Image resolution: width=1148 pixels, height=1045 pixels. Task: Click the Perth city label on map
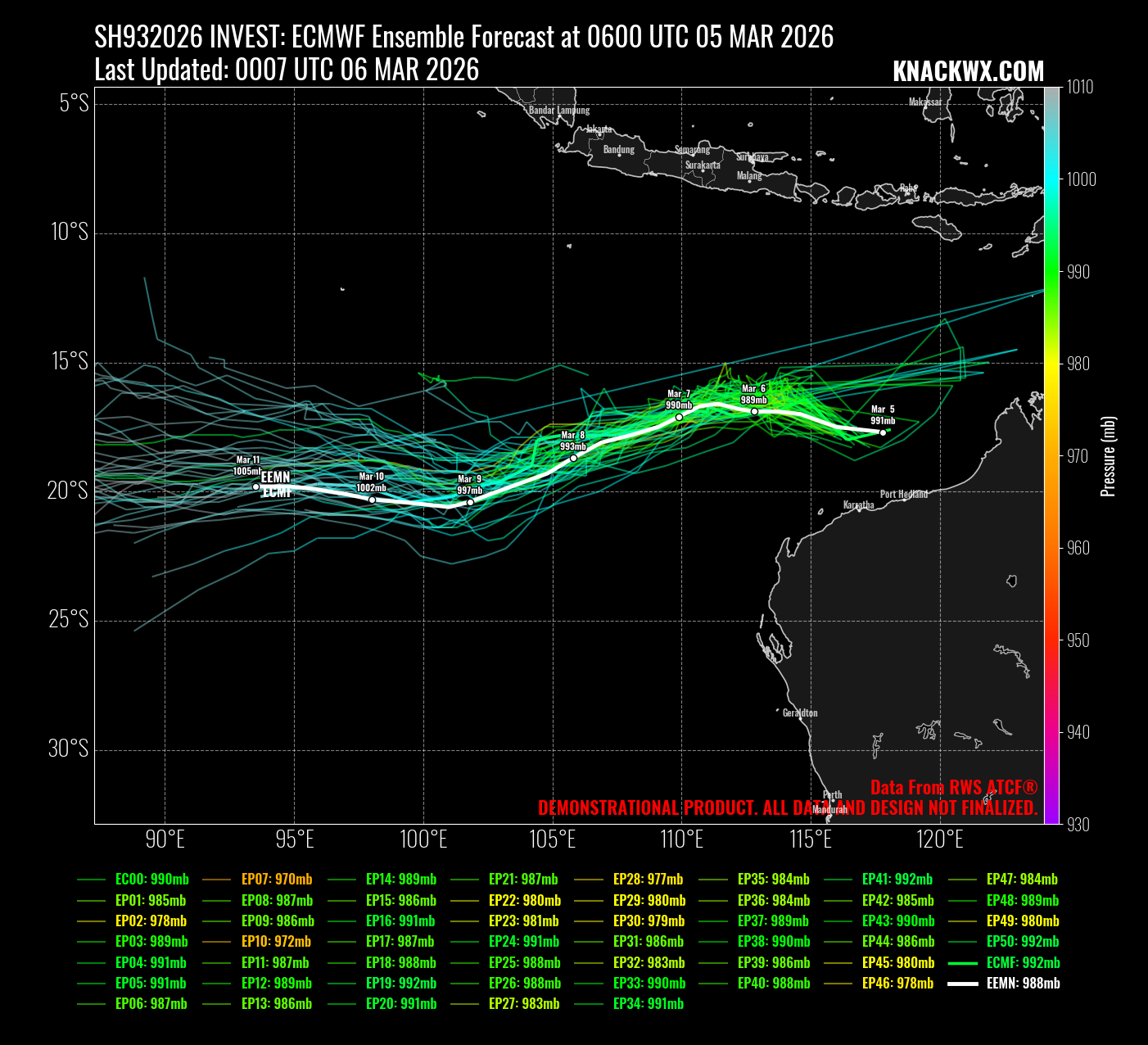[832, 794]
